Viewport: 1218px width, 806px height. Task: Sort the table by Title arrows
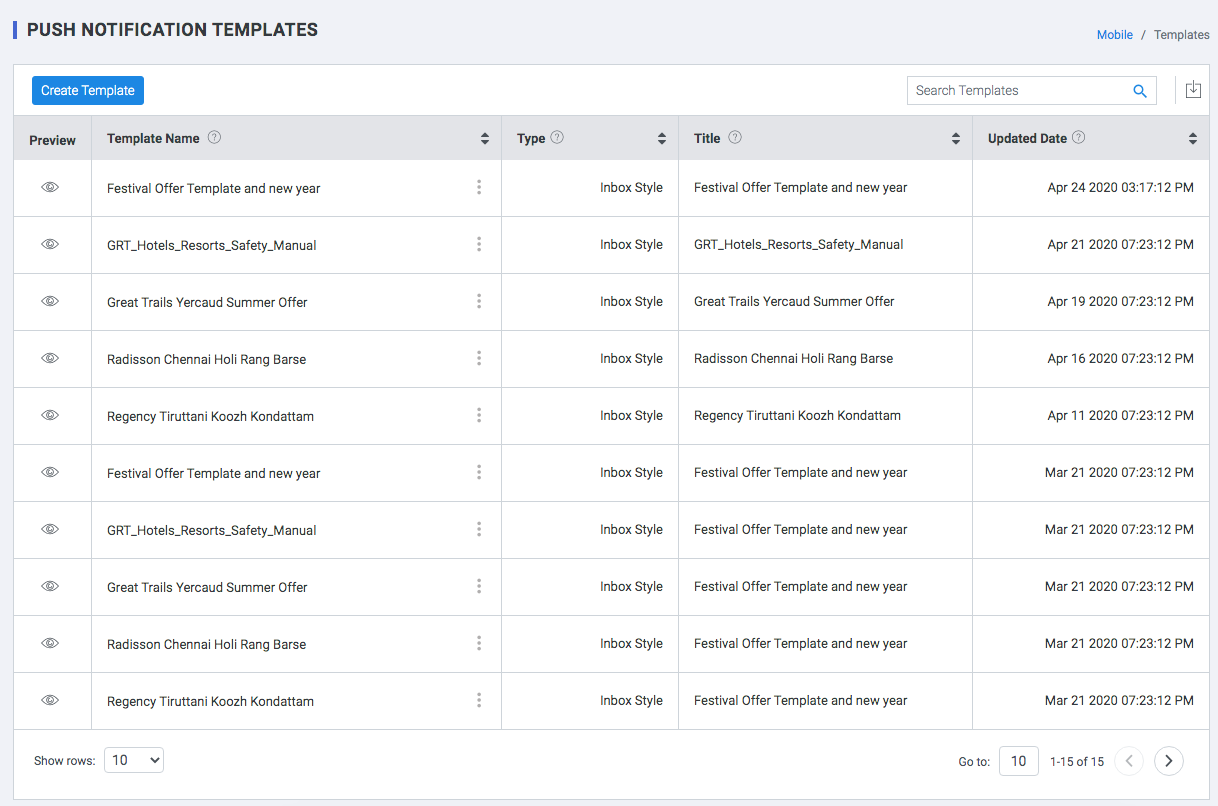click(x=956, y=139)
